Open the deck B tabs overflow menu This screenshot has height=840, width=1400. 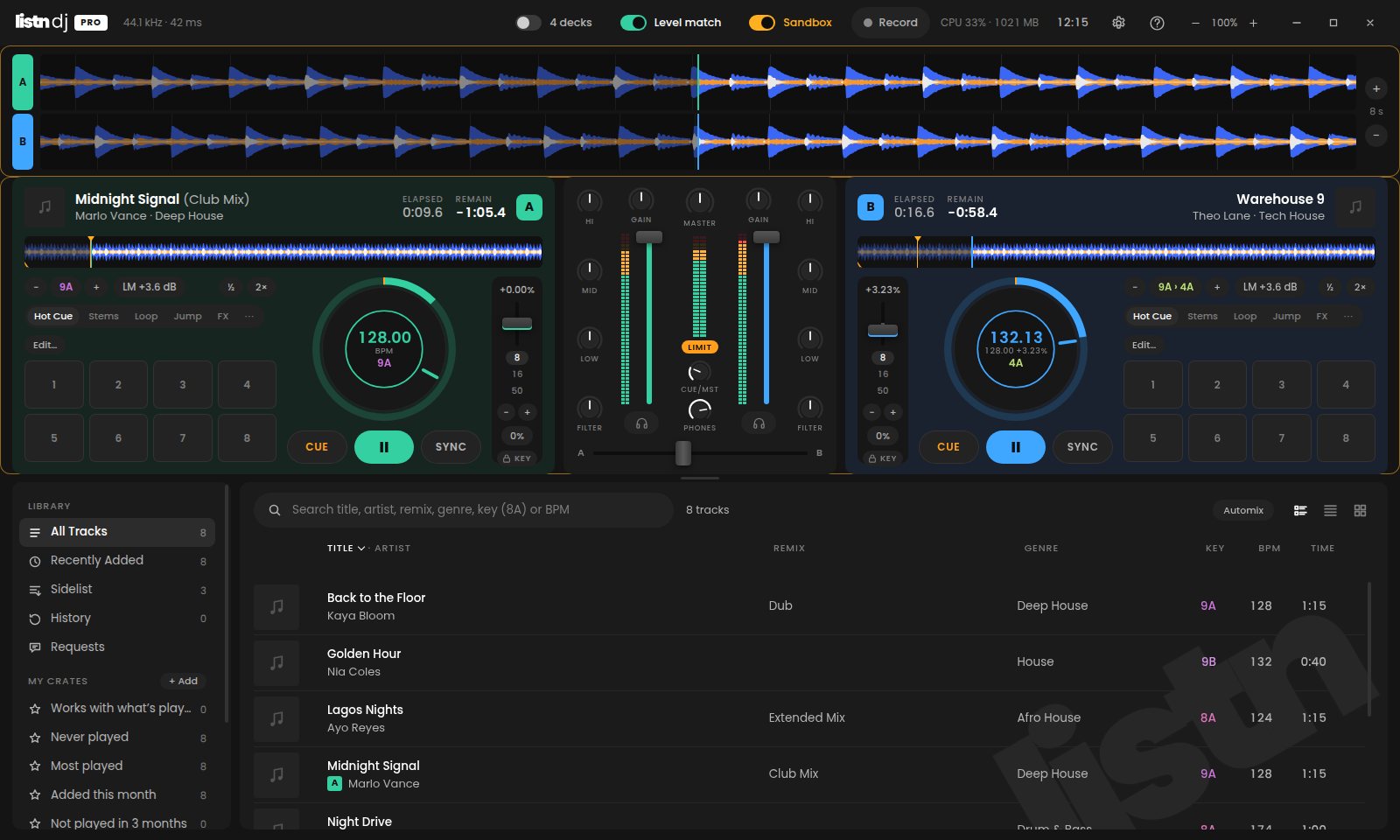click(1348, 317)
